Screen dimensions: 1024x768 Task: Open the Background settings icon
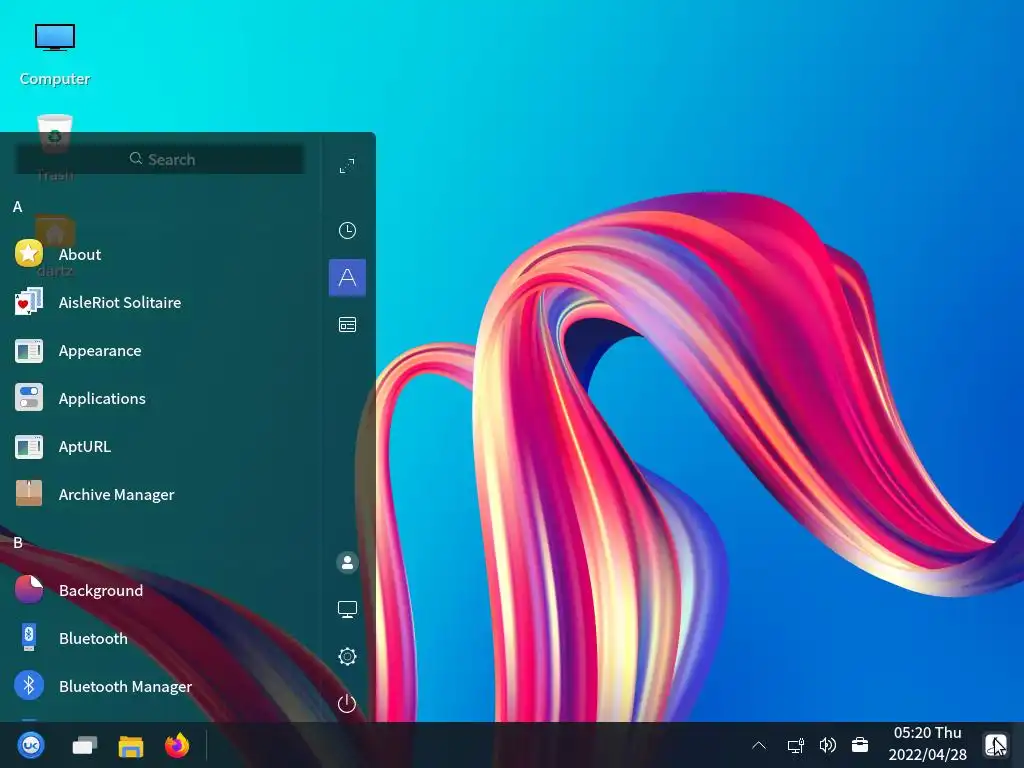pyautogui.click(x=29, y=590)
